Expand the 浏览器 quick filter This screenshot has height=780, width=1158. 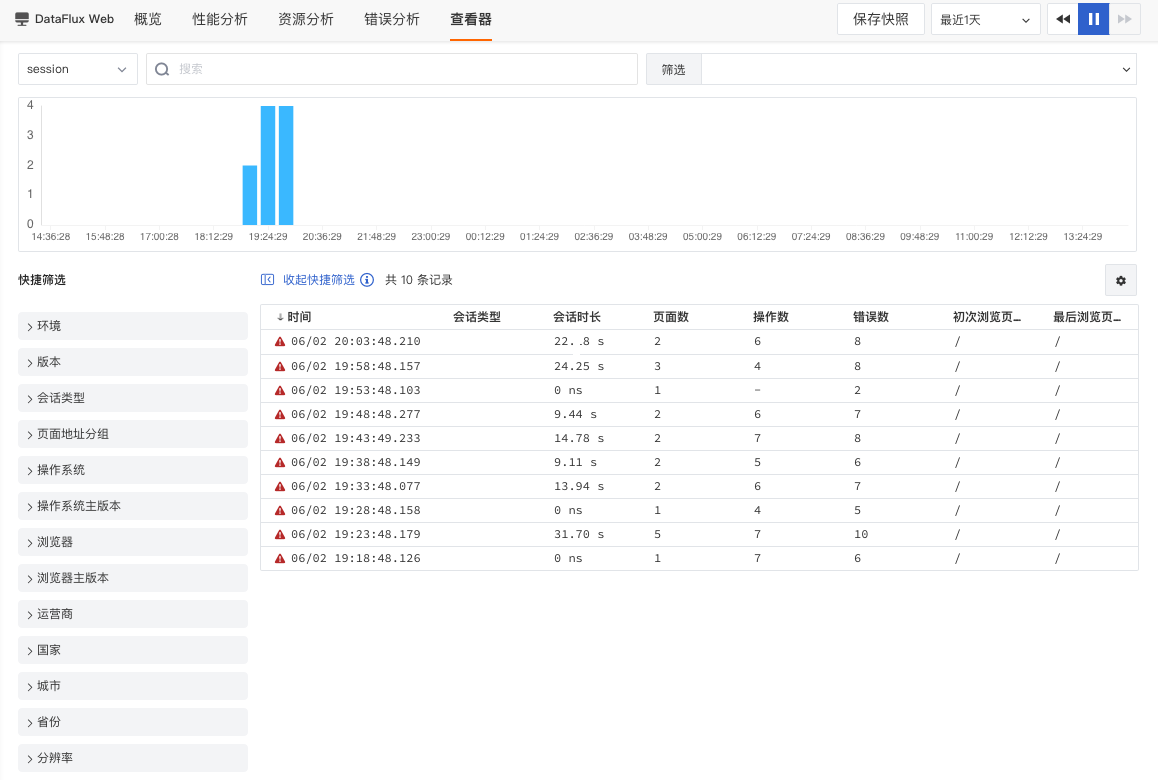click(x=133, y=542)
